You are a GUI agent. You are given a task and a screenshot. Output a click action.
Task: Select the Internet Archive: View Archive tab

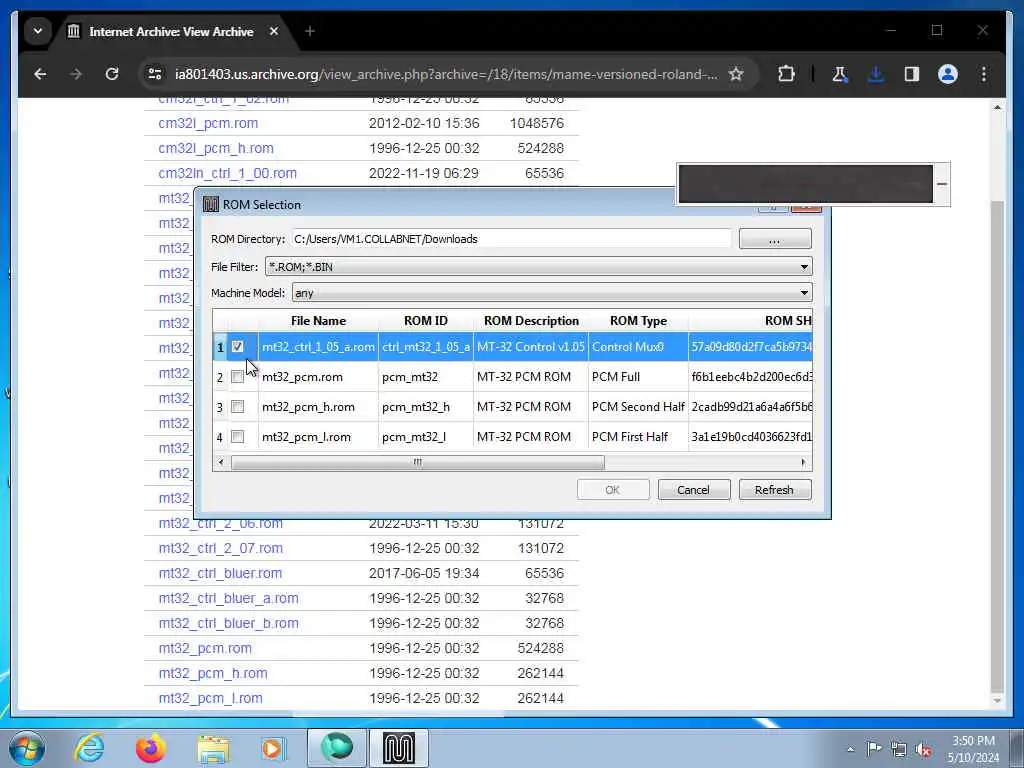[173, 31]
